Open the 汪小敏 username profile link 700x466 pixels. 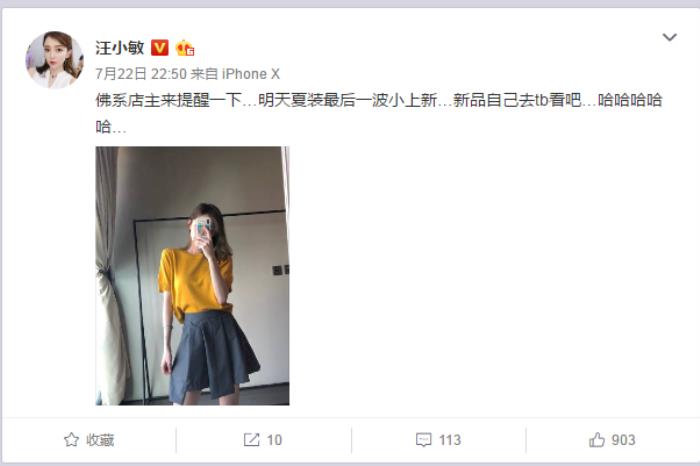tap(120, 47)
